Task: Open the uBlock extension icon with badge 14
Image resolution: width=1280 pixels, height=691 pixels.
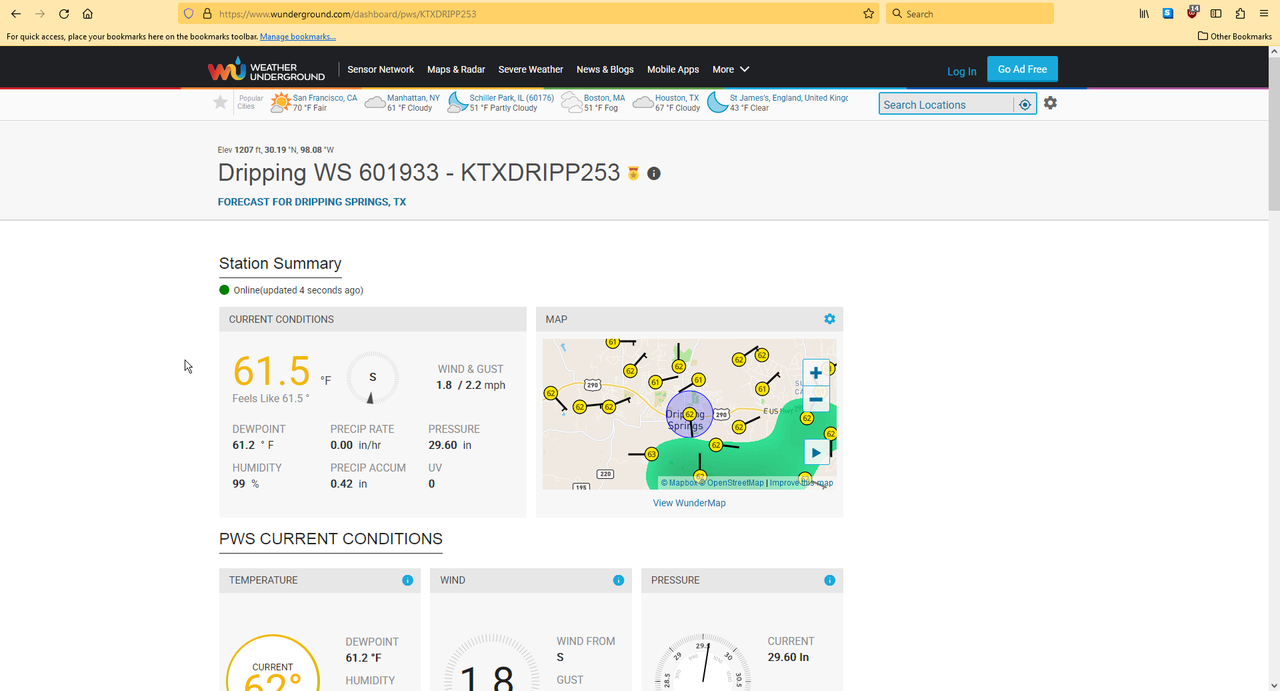Action: tap(1192, 13)
